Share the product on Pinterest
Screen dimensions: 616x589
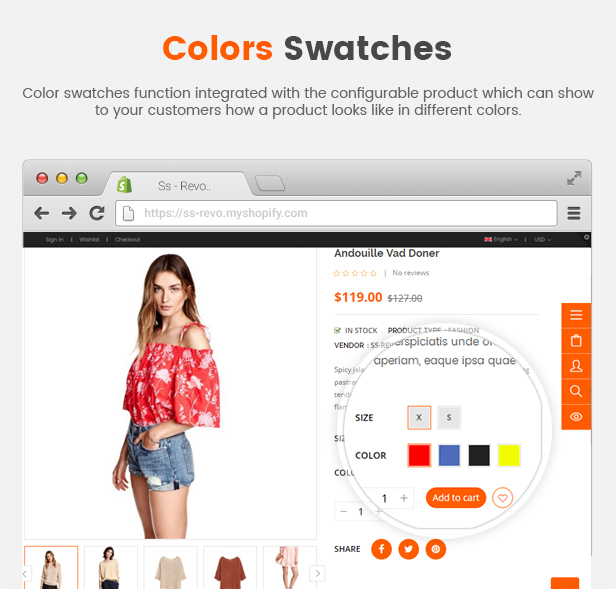[436, 549]
